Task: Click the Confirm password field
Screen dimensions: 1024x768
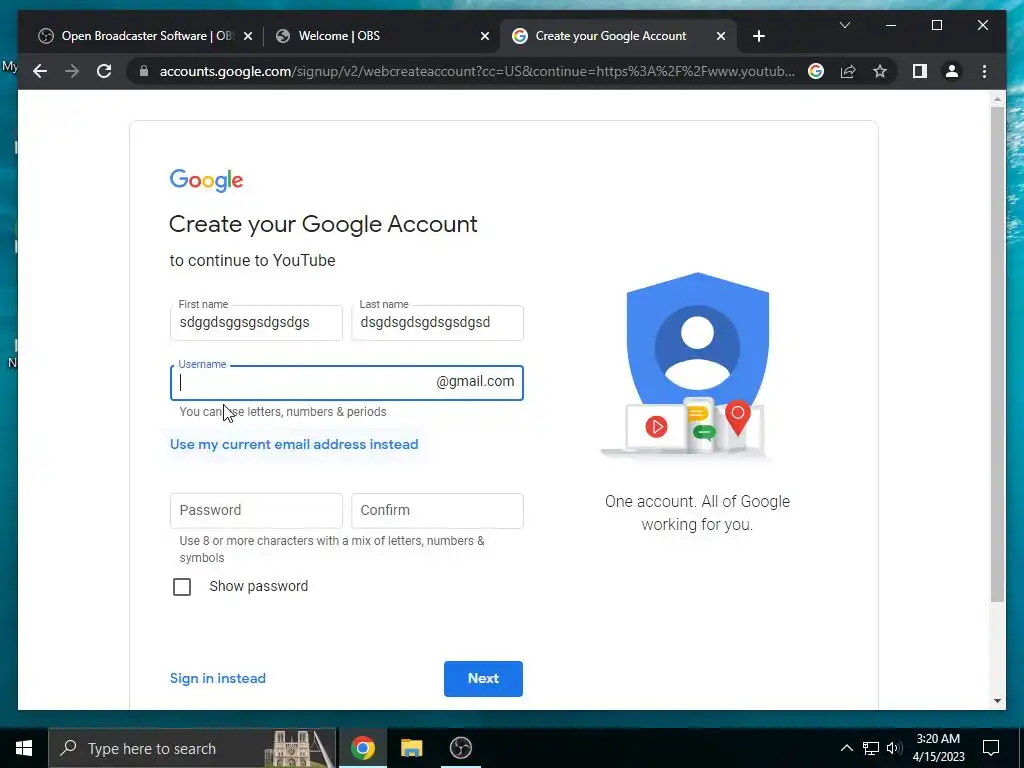Action: (x=437, y=511)
